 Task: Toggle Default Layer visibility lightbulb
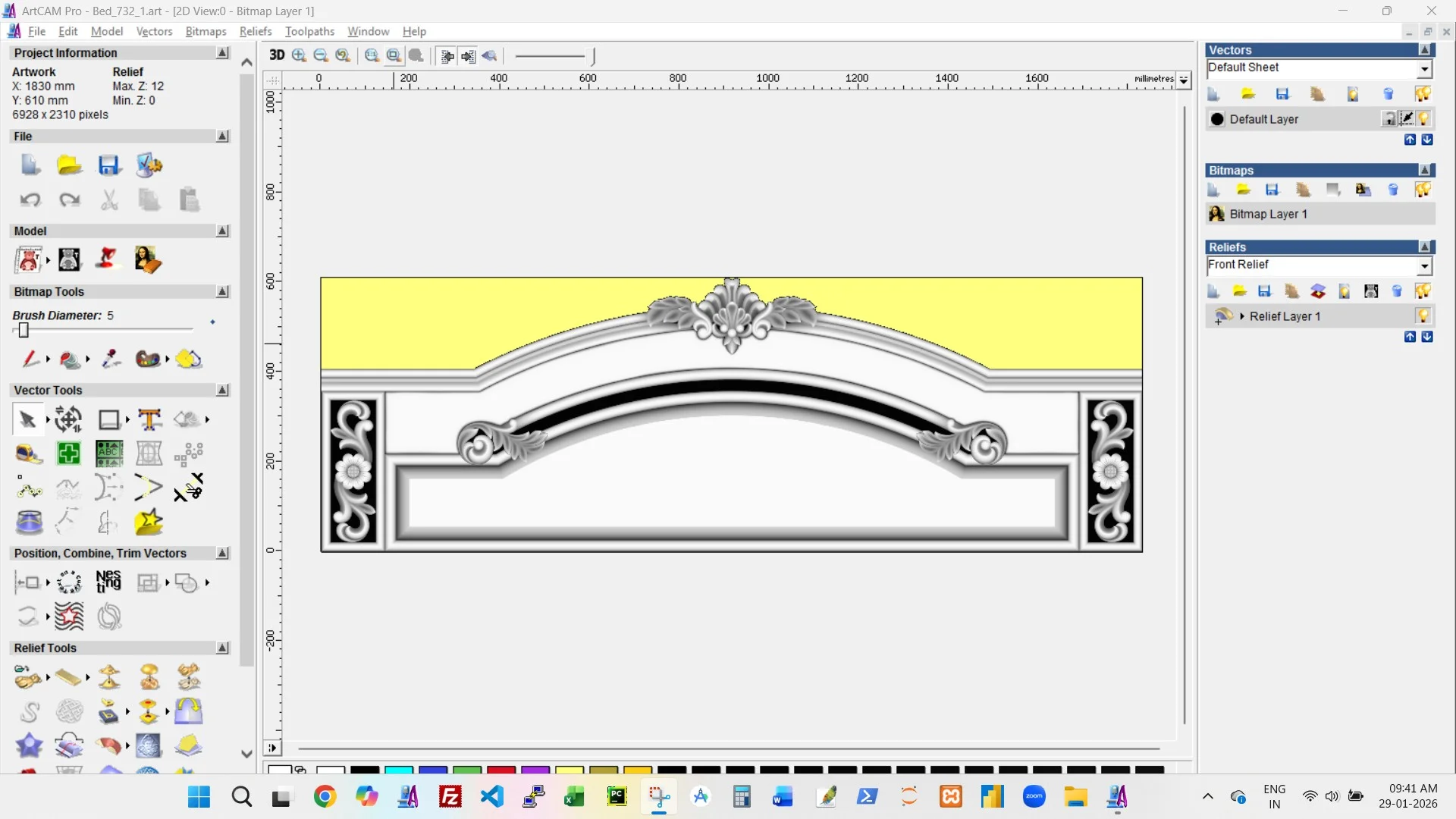(1423, 119)
